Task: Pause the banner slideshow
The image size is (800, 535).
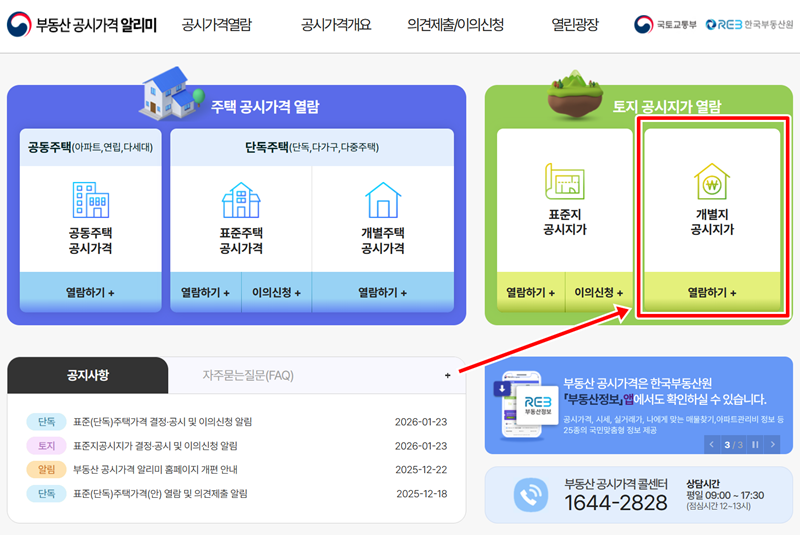Action: point(755,445)
